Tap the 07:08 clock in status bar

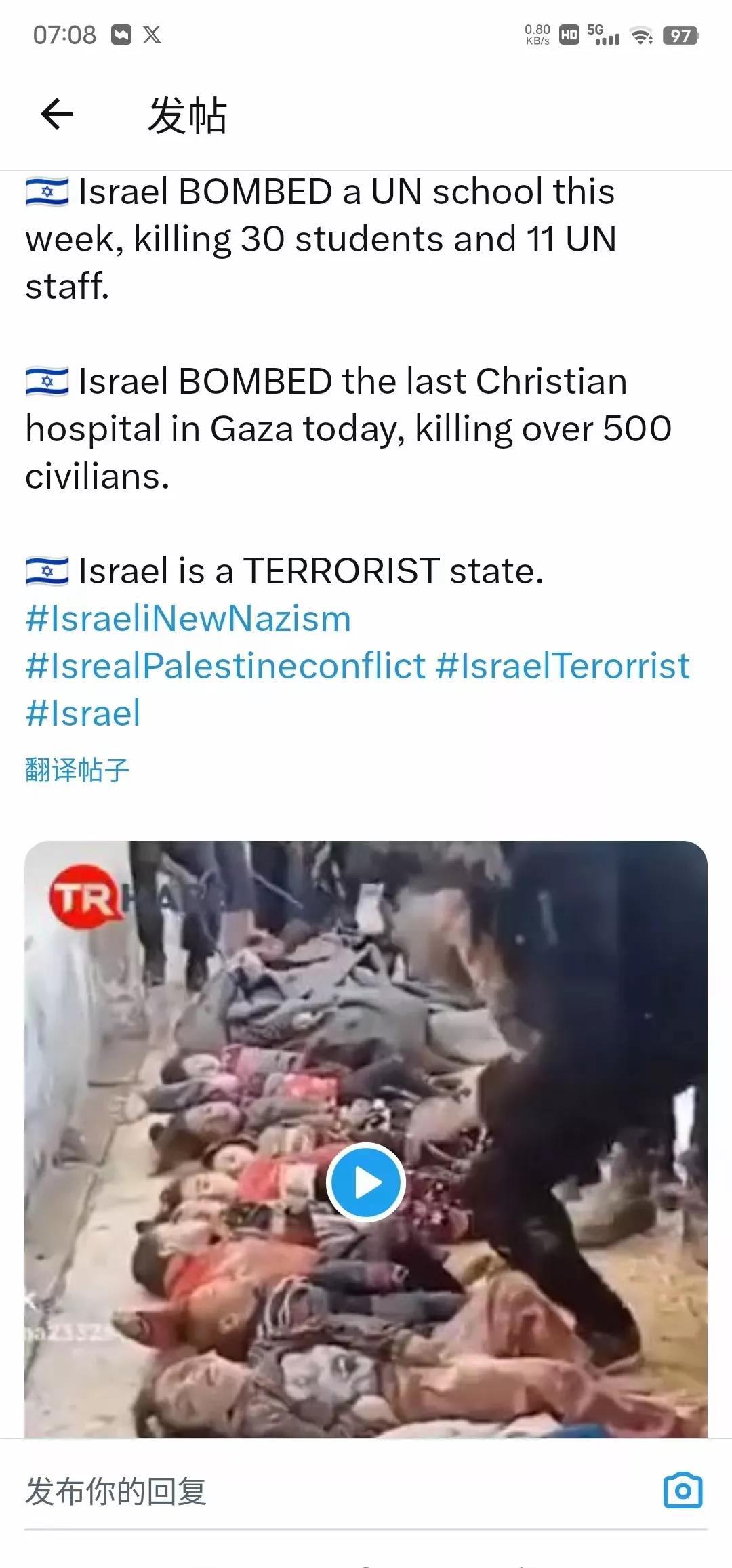65,35
